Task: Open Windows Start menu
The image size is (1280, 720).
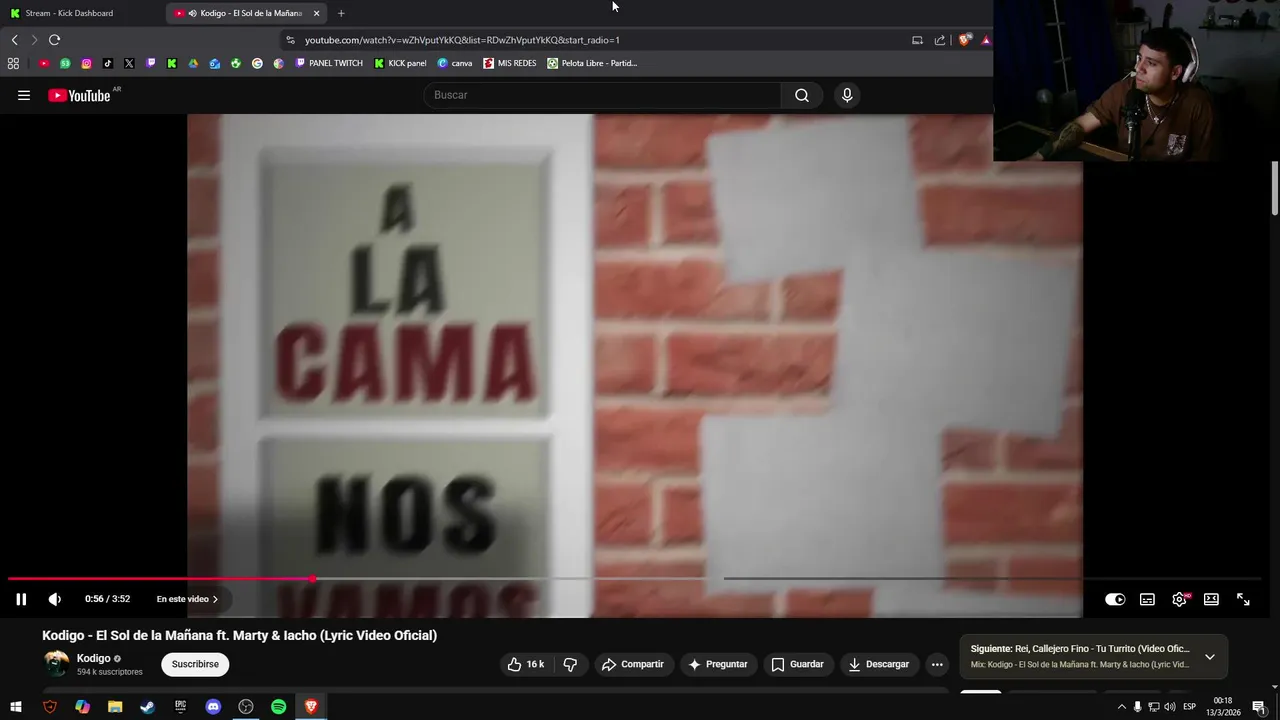Action: coord(16,707)
